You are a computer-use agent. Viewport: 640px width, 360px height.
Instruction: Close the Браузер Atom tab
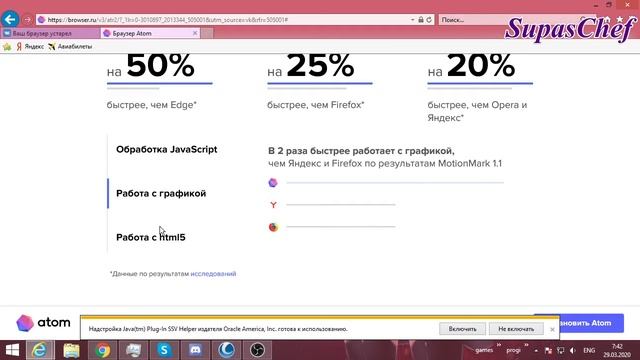click(x=195, y=33)
